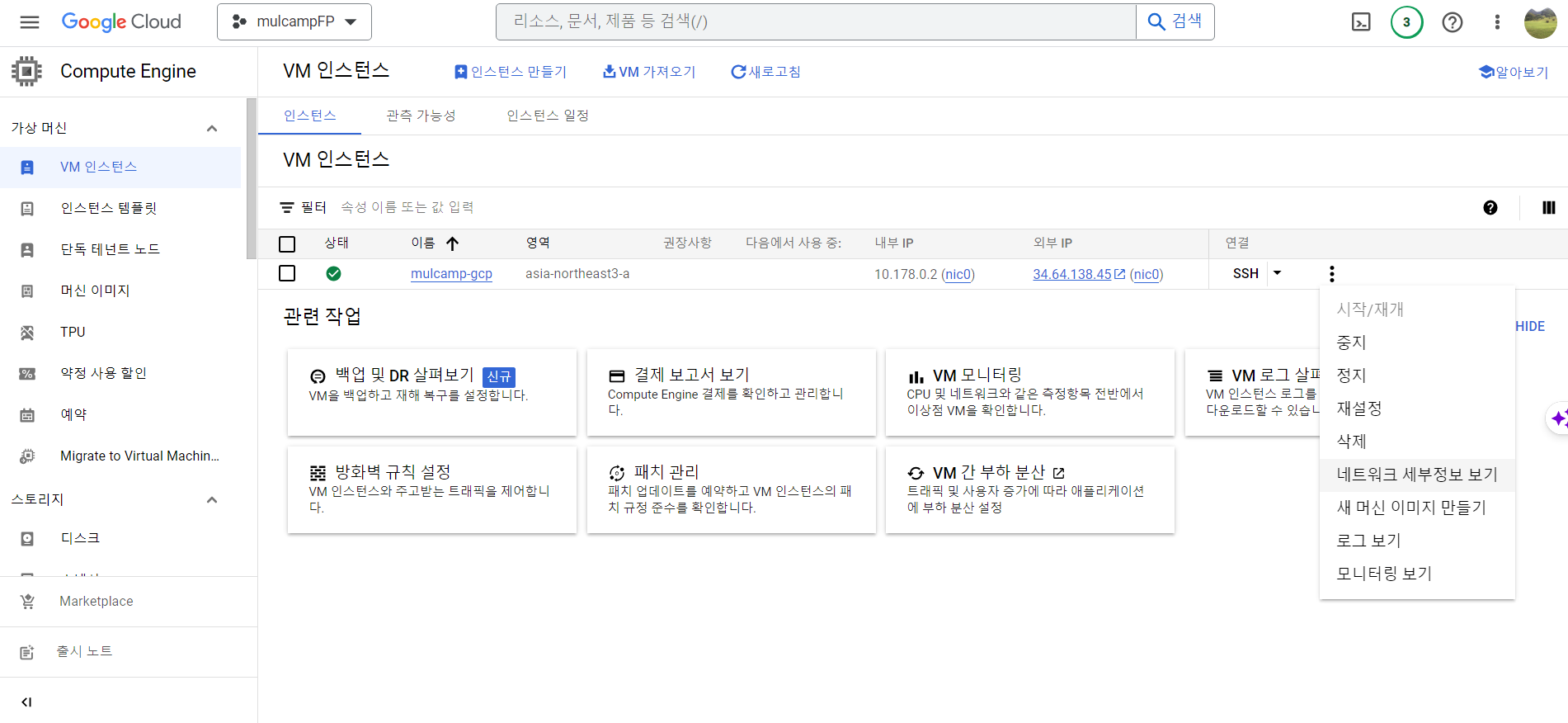The image size is (1568, 723).
Task: Toggle the select-all instances checkbox
Action: (x=287, y=244)
